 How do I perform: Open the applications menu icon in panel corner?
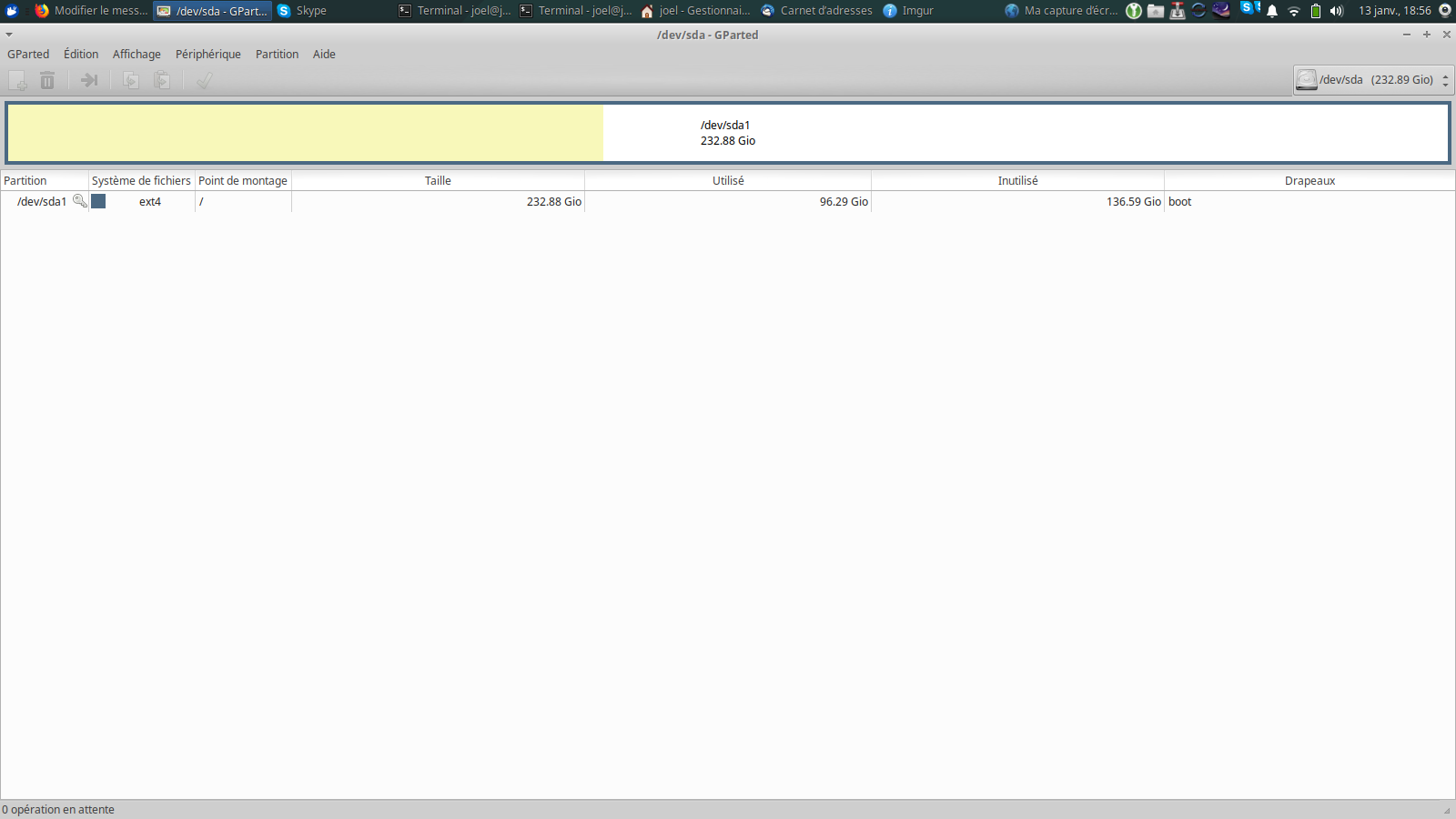point(13,11)
